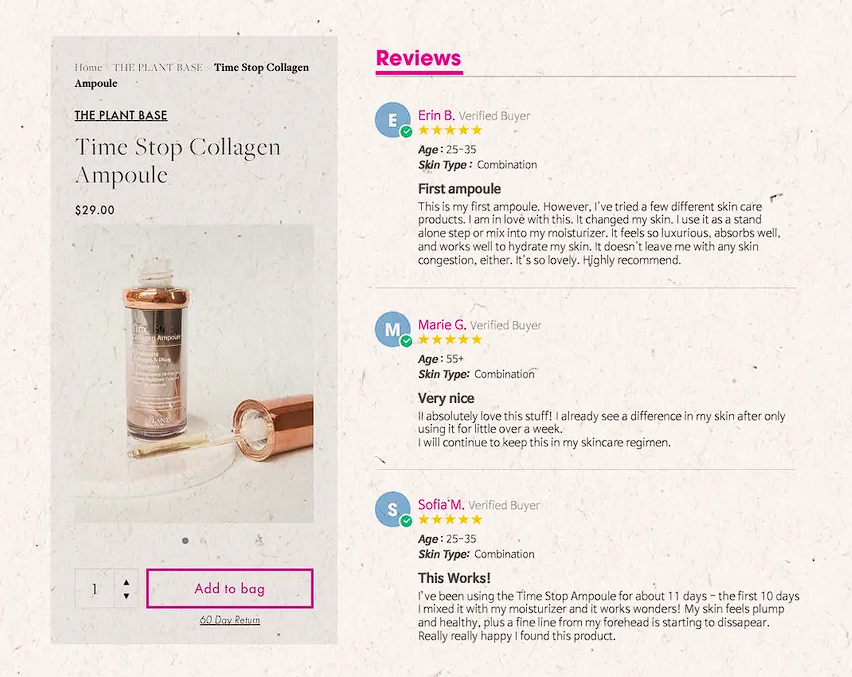Image resolution: width=852 pixels, height=677 pixels.
Task: Click verified checkmark badge on Erin's avatar
Action: (x=406, y=132)
